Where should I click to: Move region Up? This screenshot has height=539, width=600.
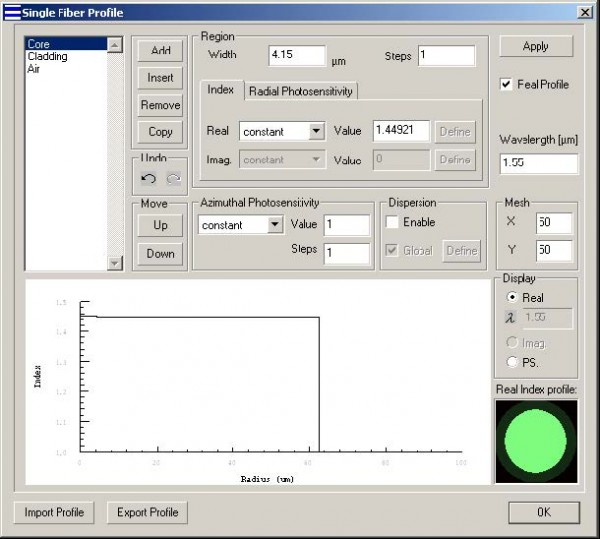tap(160, 225)
